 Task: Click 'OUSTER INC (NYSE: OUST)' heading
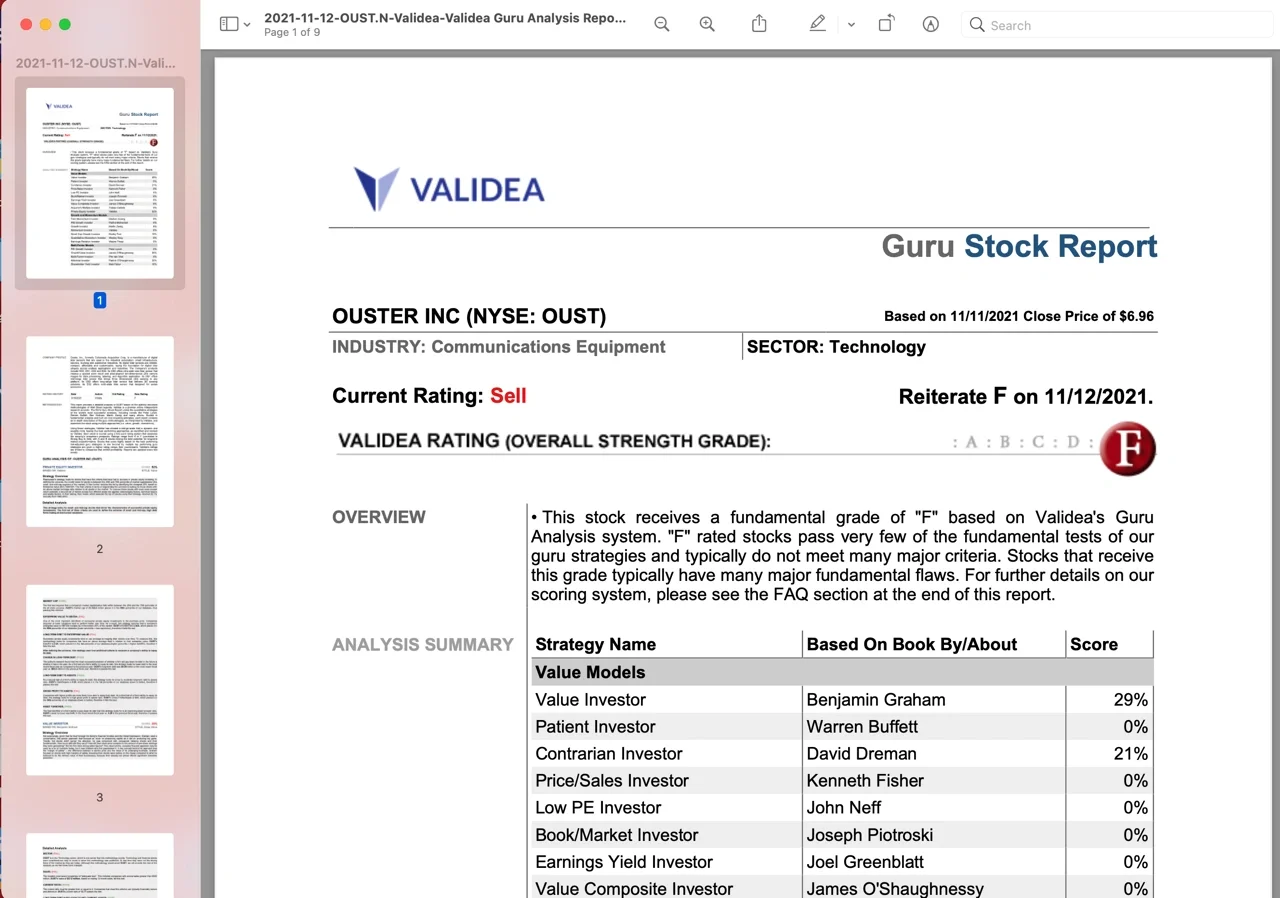[469, 317]
